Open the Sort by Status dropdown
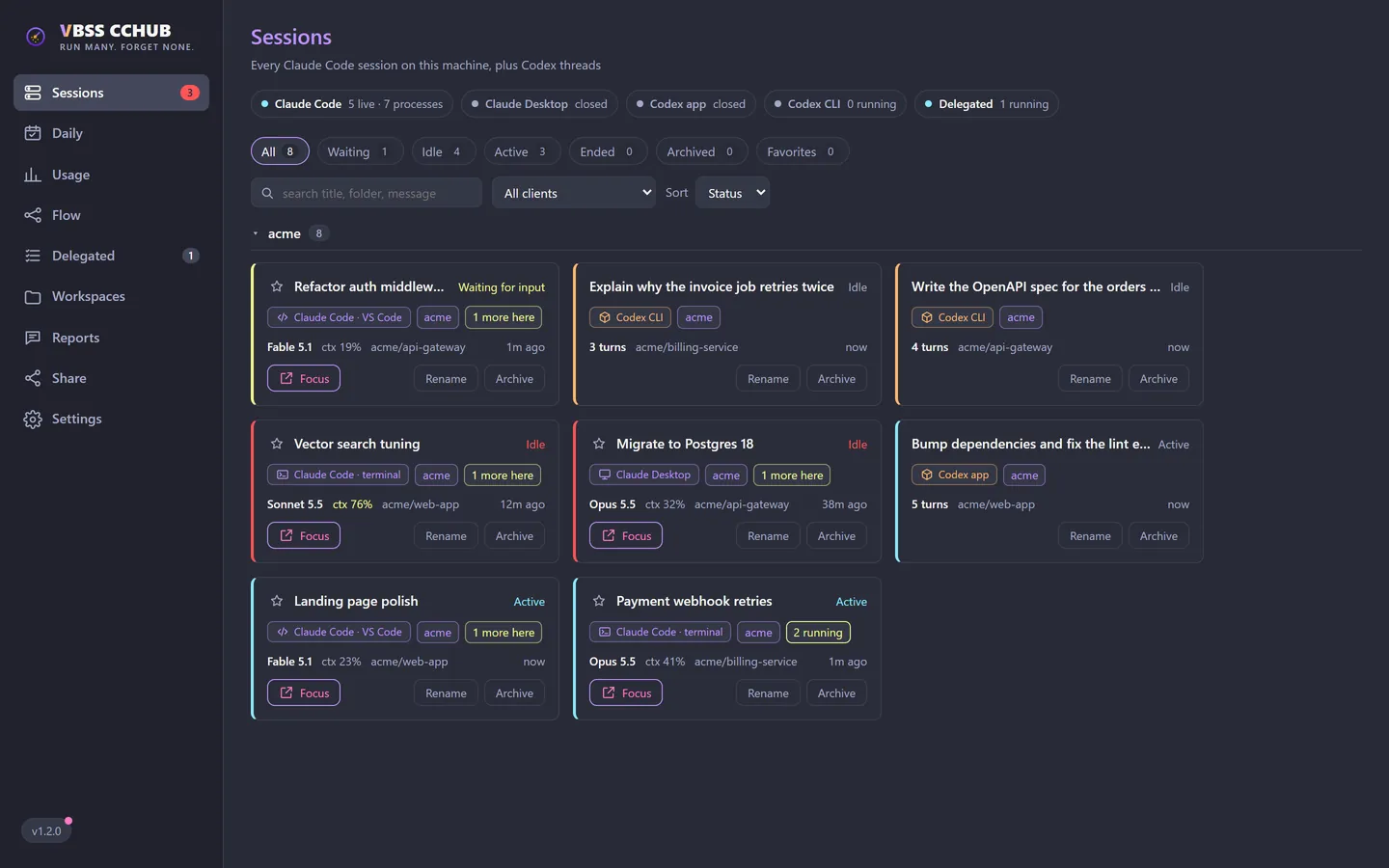This screenshot has height=868, width=1389. tap(733, 193)
